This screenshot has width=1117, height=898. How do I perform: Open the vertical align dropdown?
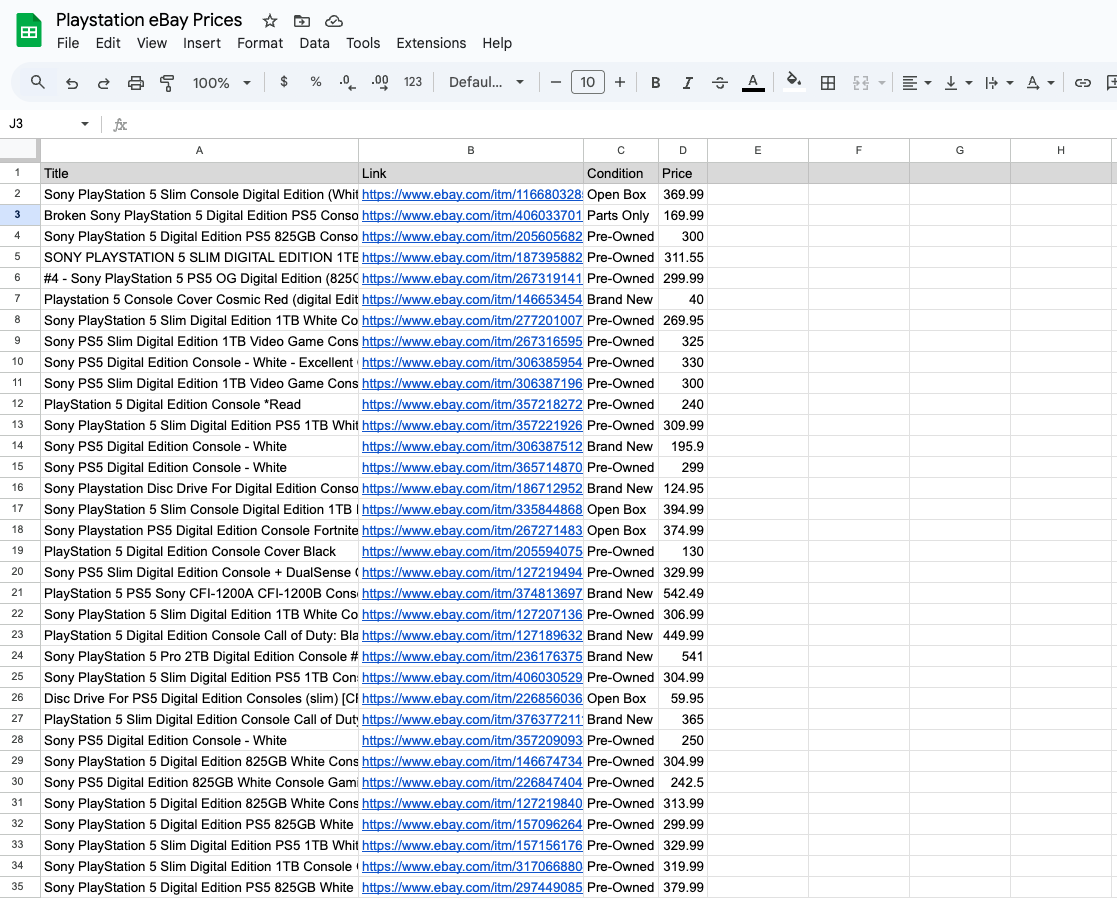pyautogui.click(x=957, y=83)
